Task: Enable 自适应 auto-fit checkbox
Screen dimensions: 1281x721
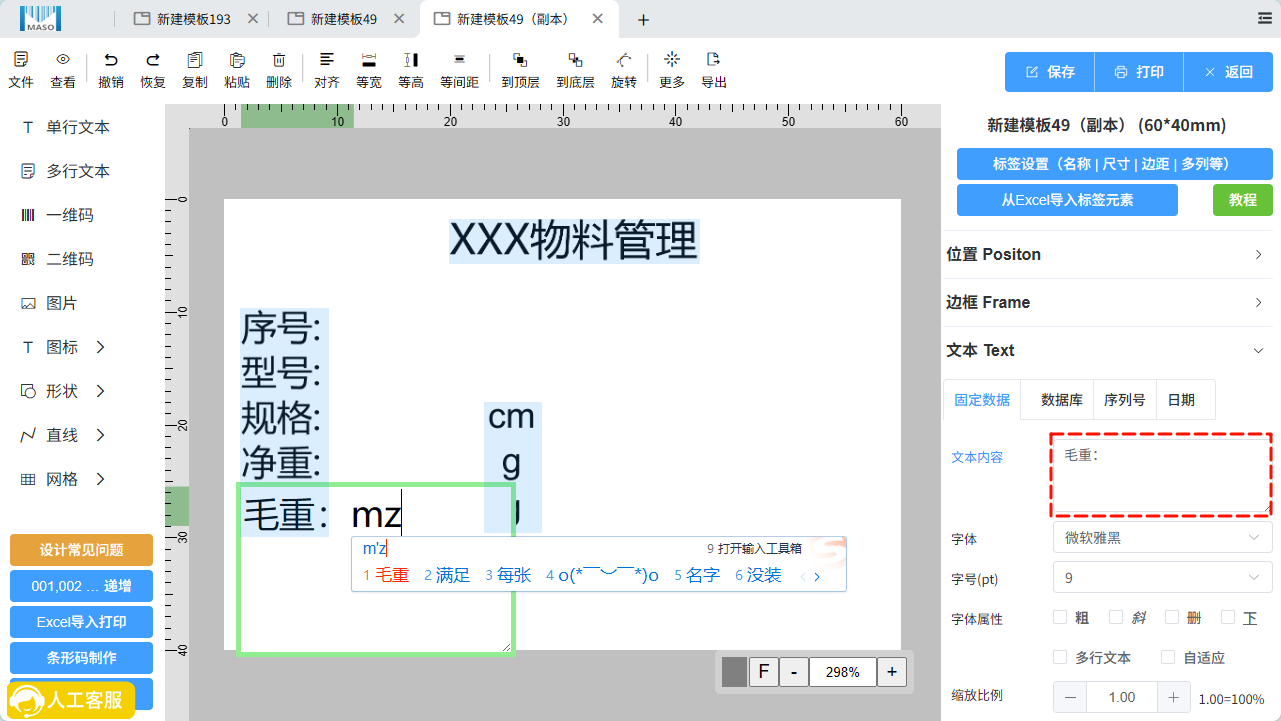Action: 1168,657
